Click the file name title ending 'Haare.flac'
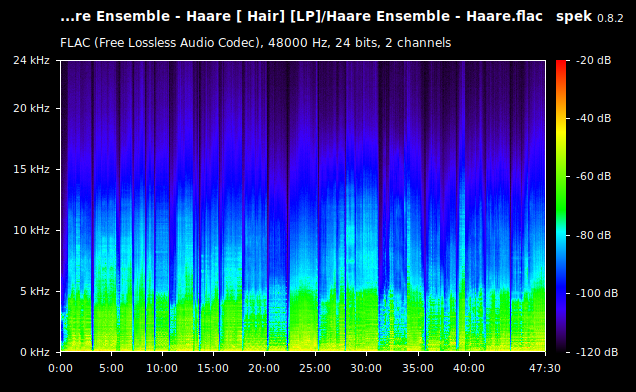 click(301, 17)
